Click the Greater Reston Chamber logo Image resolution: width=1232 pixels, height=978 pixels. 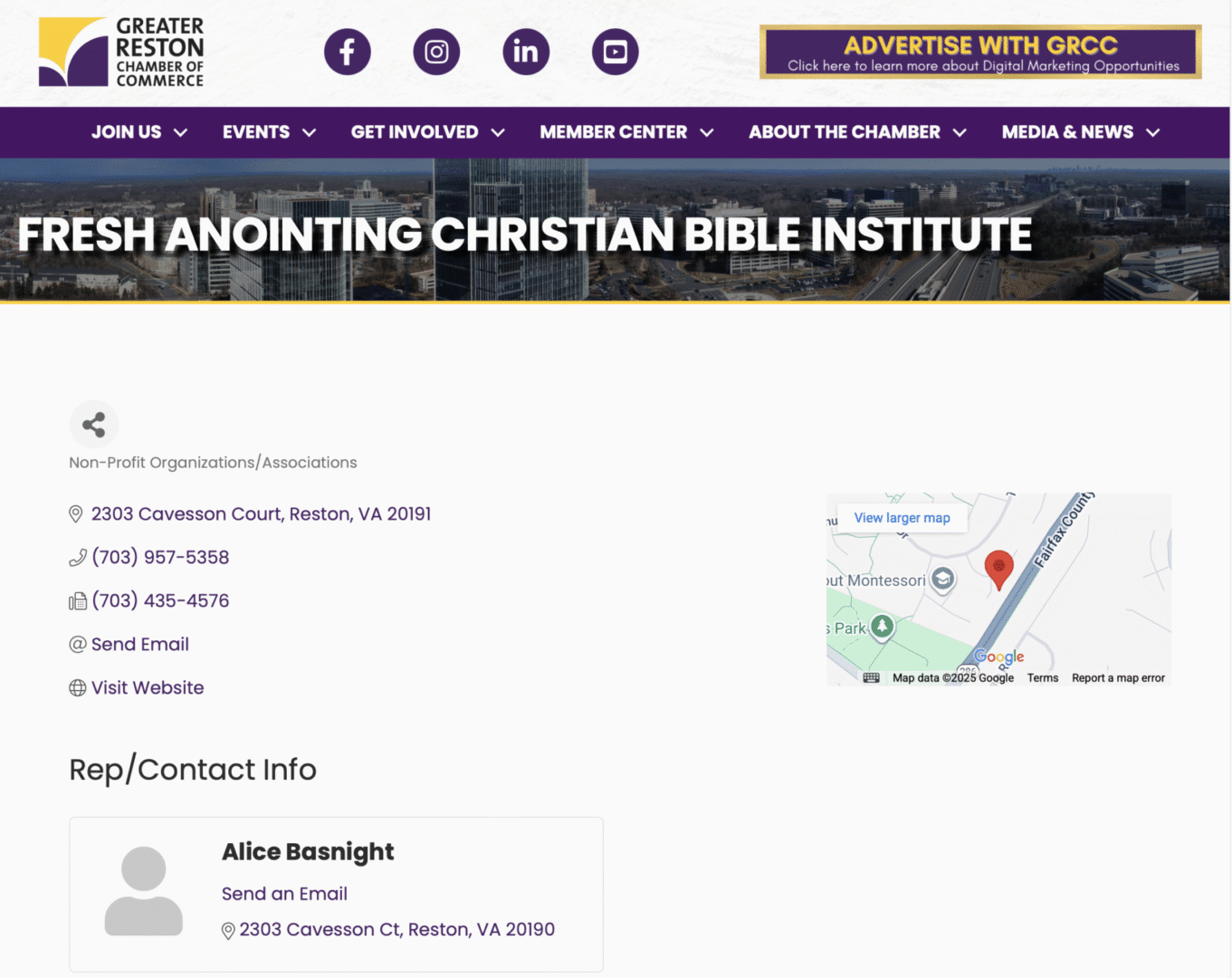121,53
